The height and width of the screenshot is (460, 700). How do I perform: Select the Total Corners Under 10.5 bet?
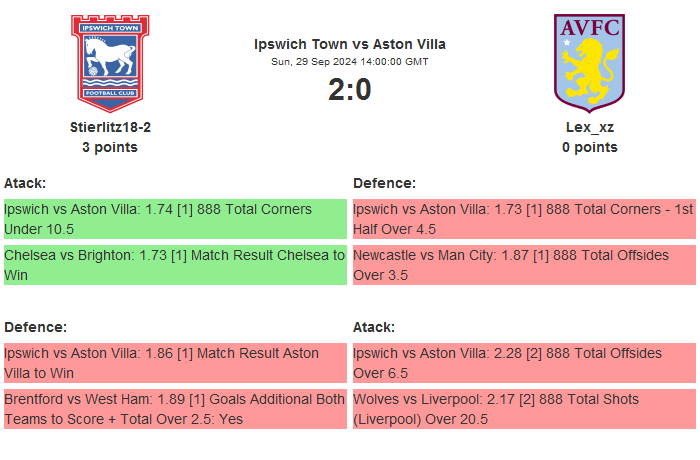(175, 219)
